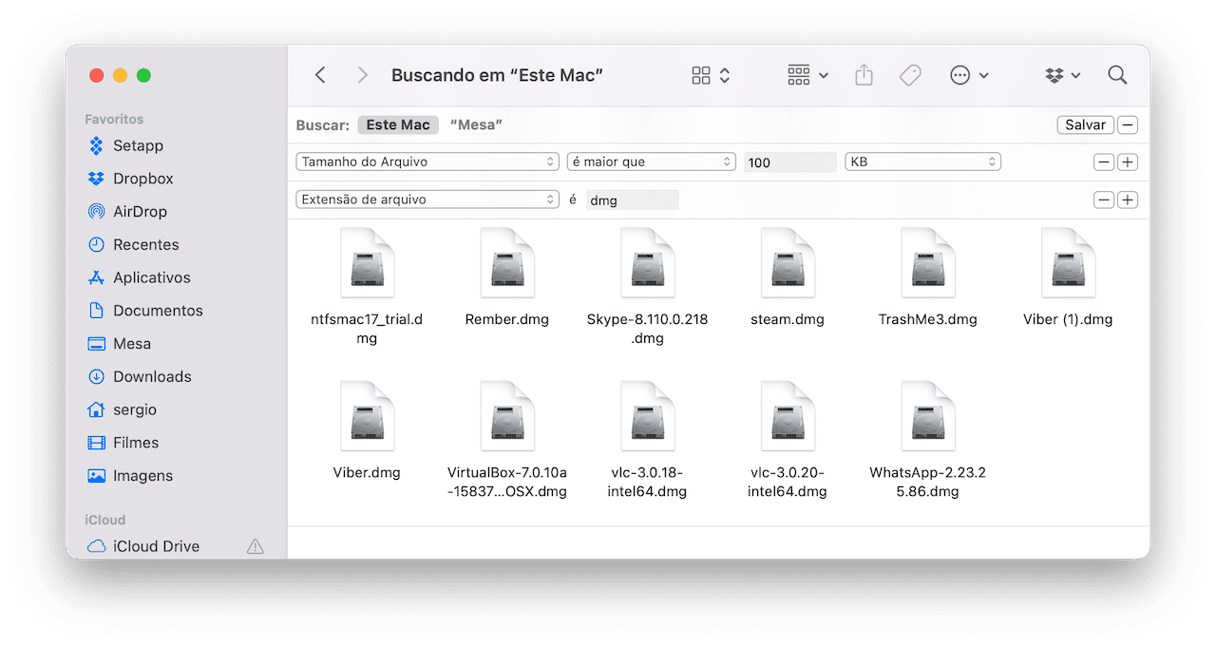Click the "Viber (1).dmg" file name
This screenshot has width=1216, height=646.
pos(1068,320)
